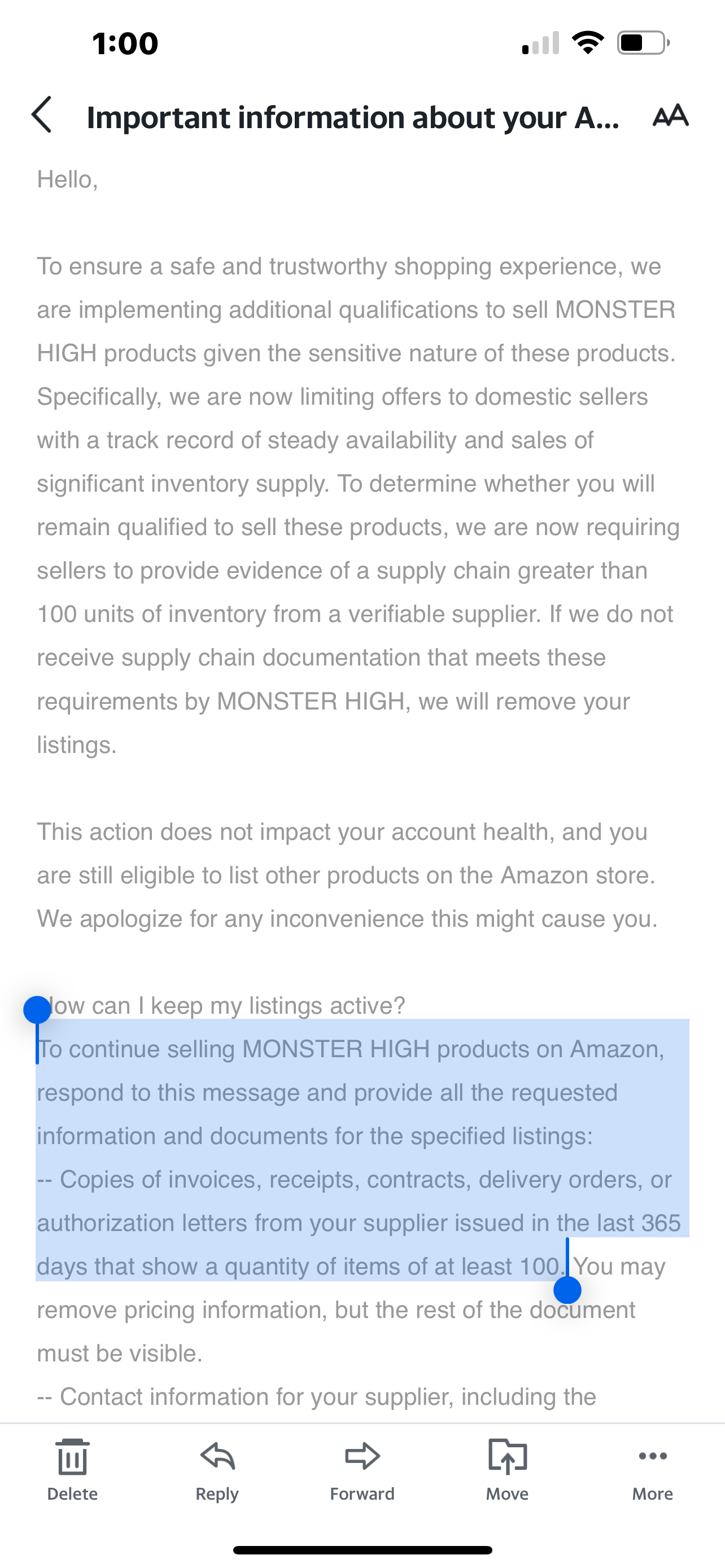Tap the start text selection handle
The width and height of the screenshot is (725, 1568).
point(37,1010)
